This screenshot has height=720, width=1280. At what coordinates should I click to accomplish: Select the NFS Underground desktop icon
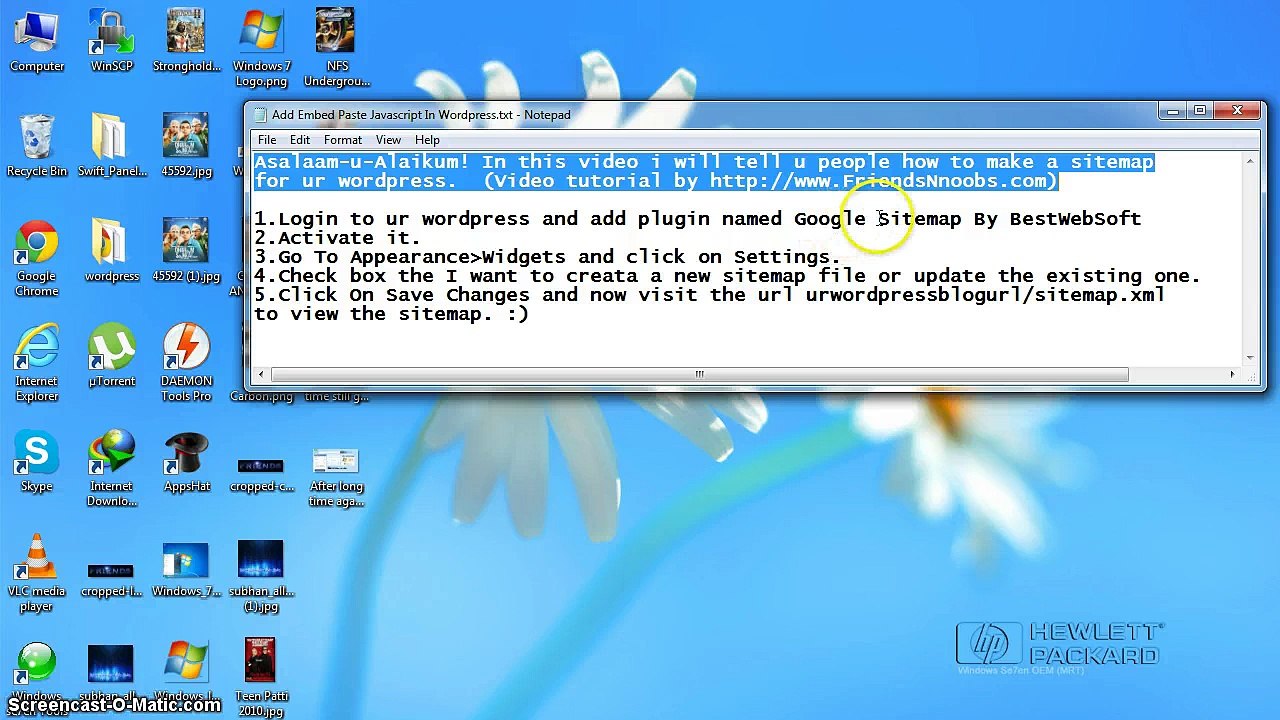point(337,48)
